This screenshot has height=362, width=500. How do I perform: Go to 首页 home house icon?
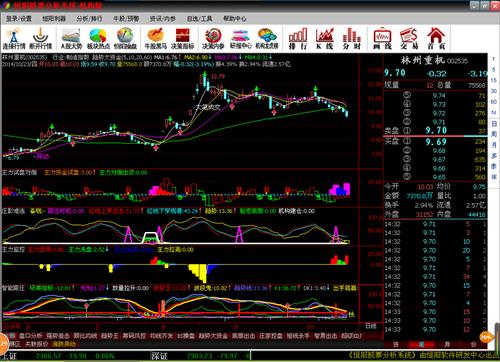436,38
